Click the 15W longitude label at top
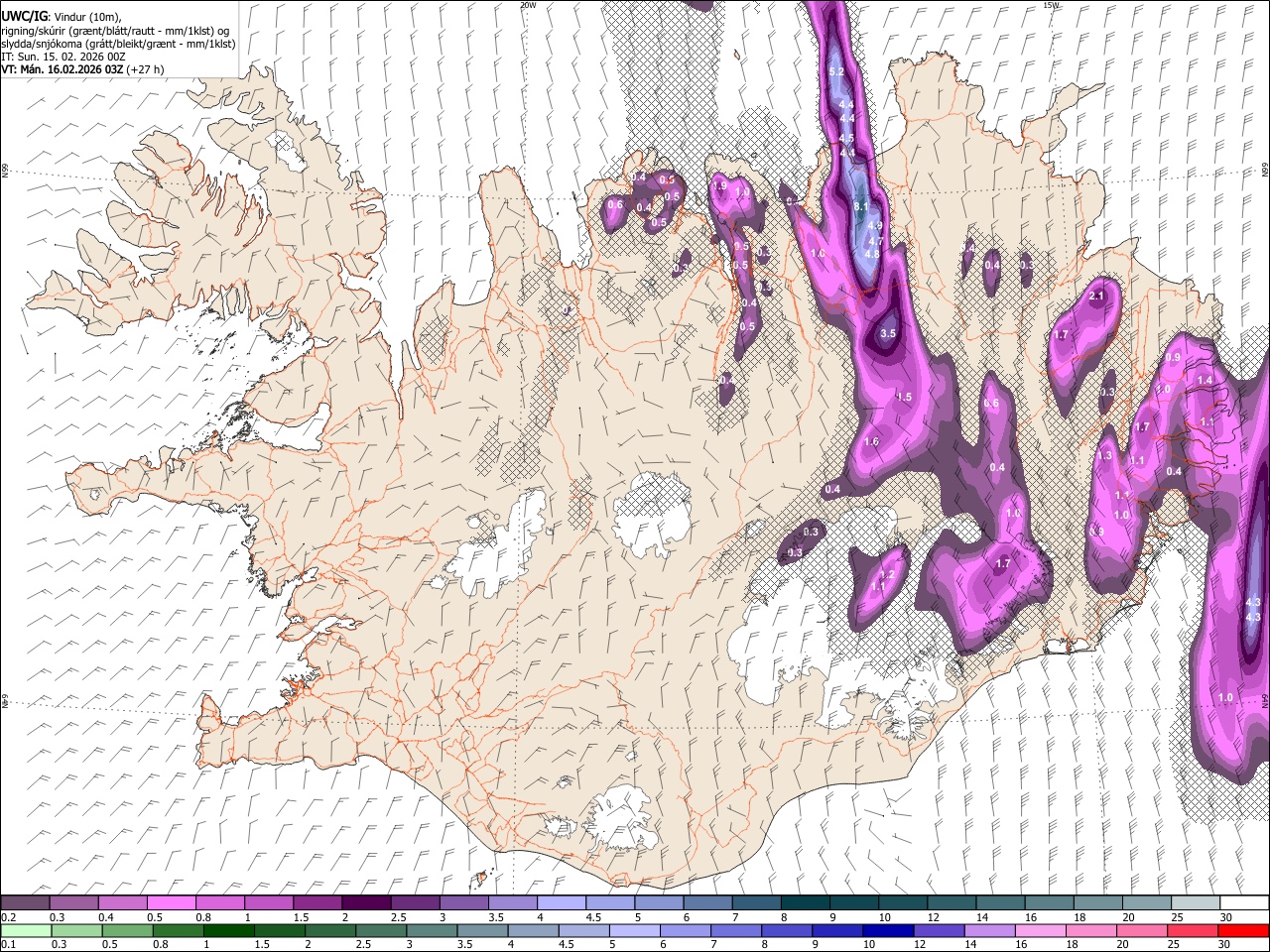The height and width of the screenshot is (952, 1270). pos(1052,5)
